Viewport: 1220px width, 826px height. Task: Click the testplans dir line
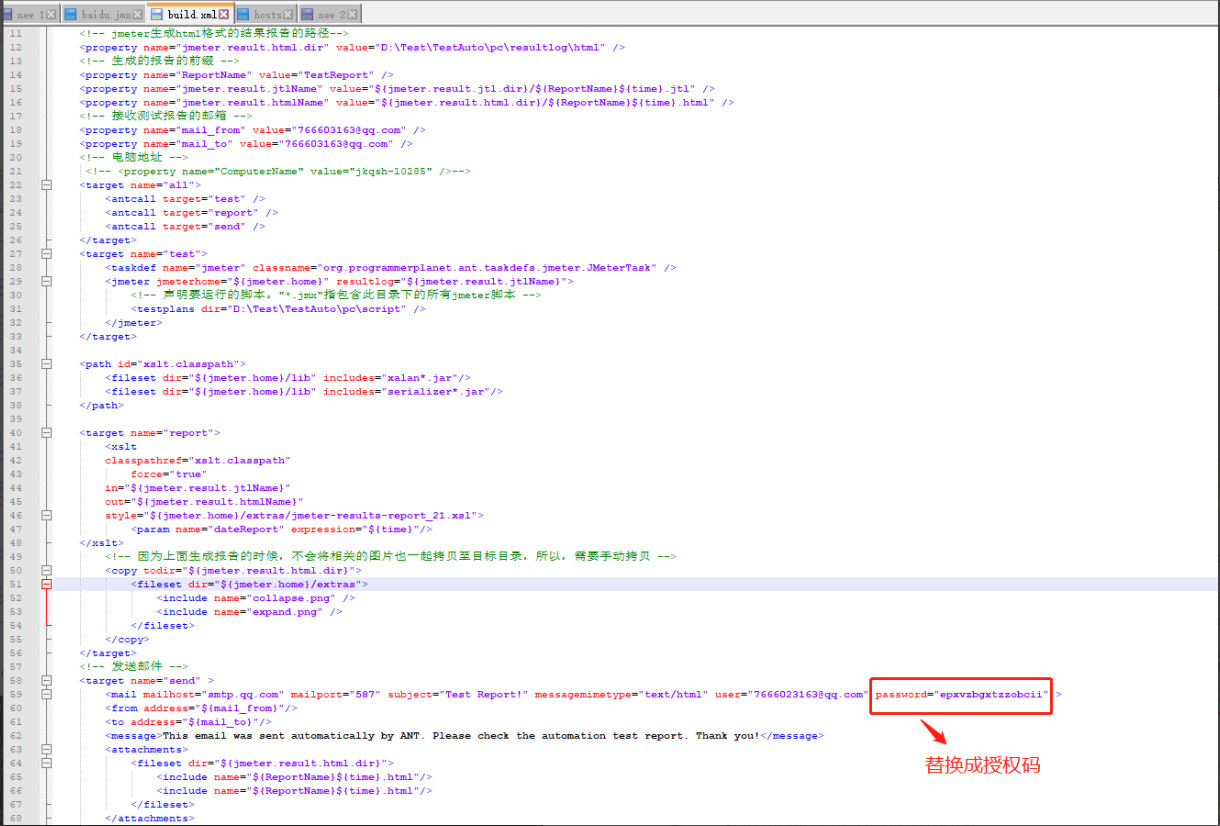278,309
